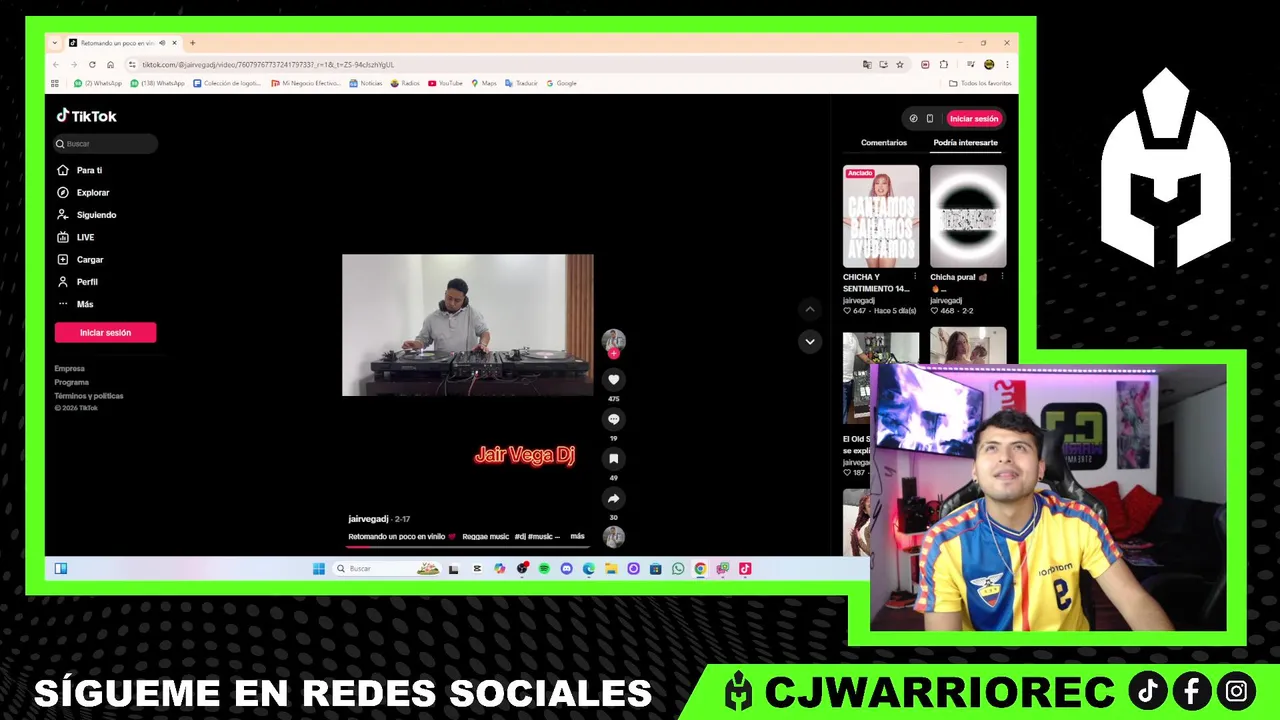Open Discord from the taskbar
The height and width of the screenshot is (720, 1280).
(566, 568)
